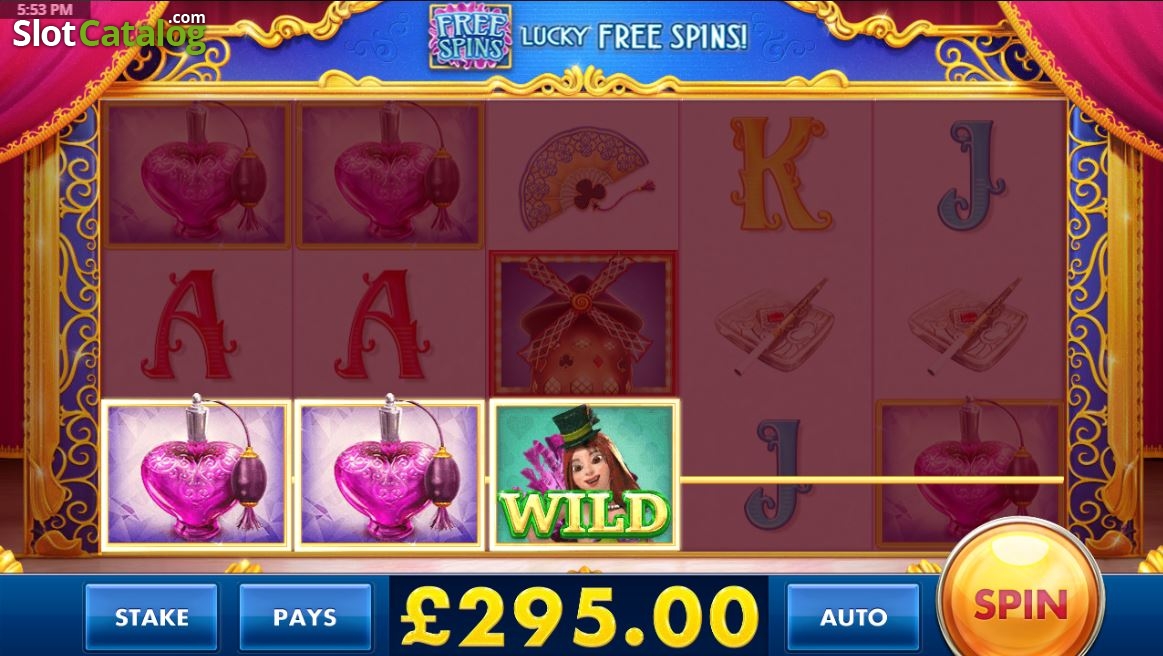Click the cigarette case symbol in fifth reel
This screenshot has height=656, width=1163.
[968, 325]
